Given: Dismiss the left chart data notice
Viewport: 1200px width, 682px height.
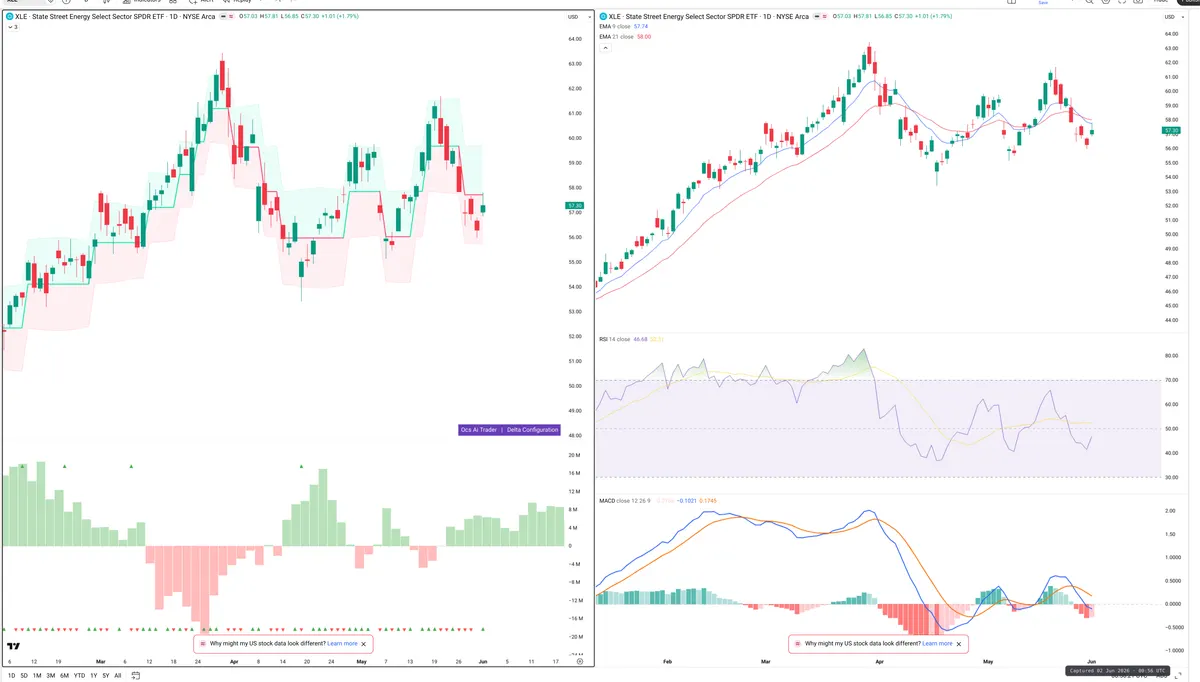Looking at the screenshot, I should pyautogui.click(x=365, y=644).
